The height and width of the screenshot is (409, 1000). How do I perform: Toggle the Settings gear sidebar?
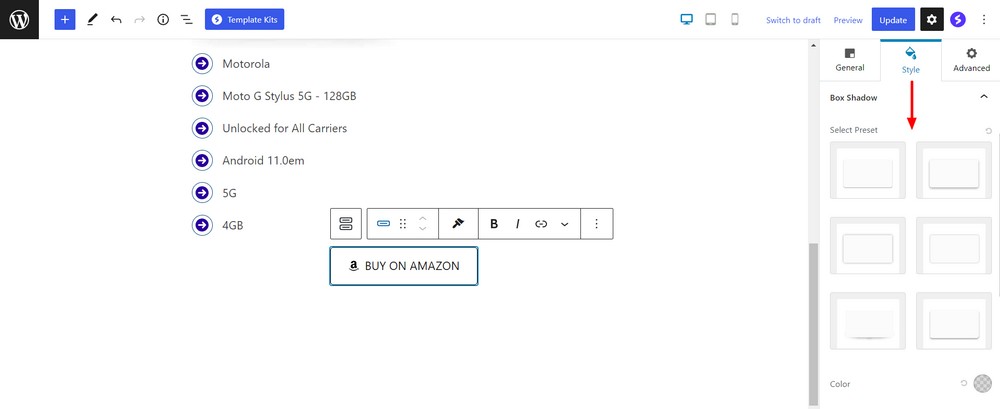[931, 20]
